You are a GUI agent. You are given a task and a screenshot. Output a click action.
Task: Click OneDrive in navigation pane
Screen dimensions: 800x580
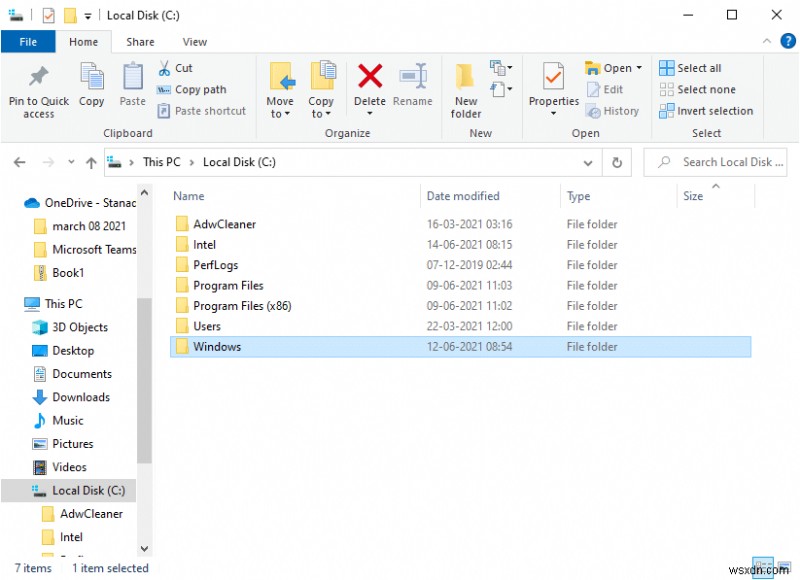[81, 203]
